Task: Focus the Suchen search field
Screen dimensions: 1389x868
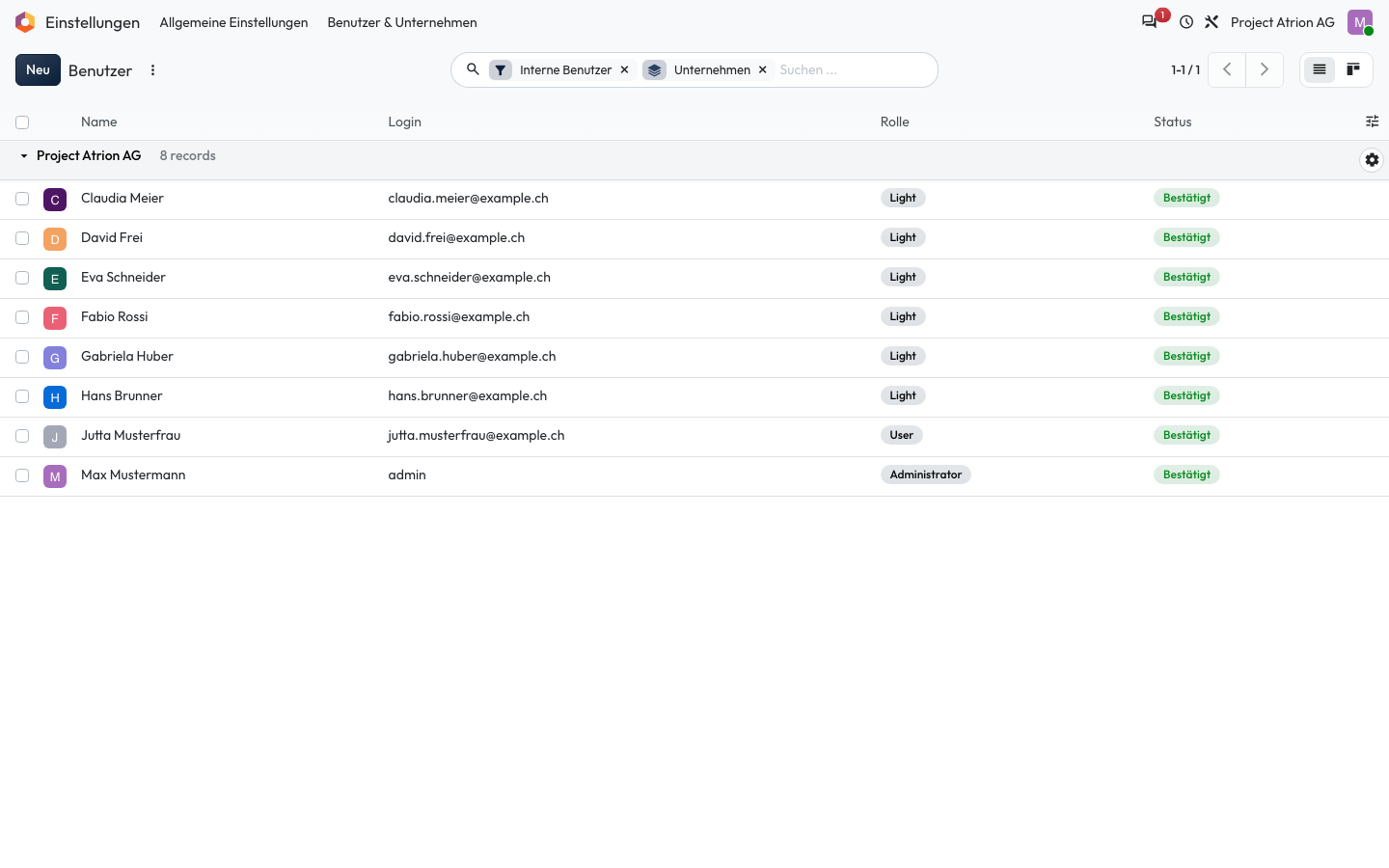Action: [853, 69]
